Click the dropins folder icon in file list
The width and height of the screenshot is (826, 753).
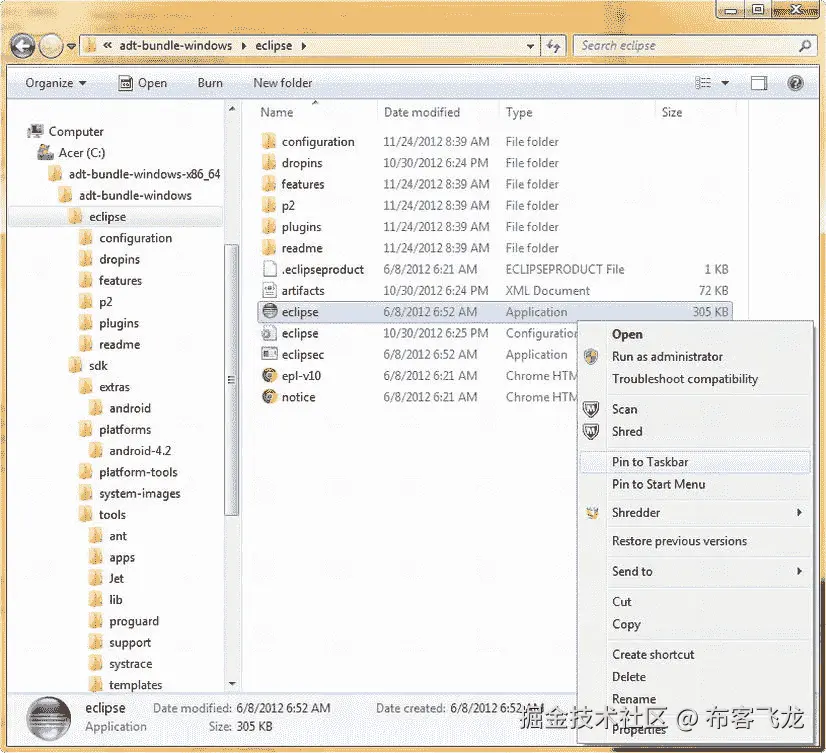click(269, 162)
